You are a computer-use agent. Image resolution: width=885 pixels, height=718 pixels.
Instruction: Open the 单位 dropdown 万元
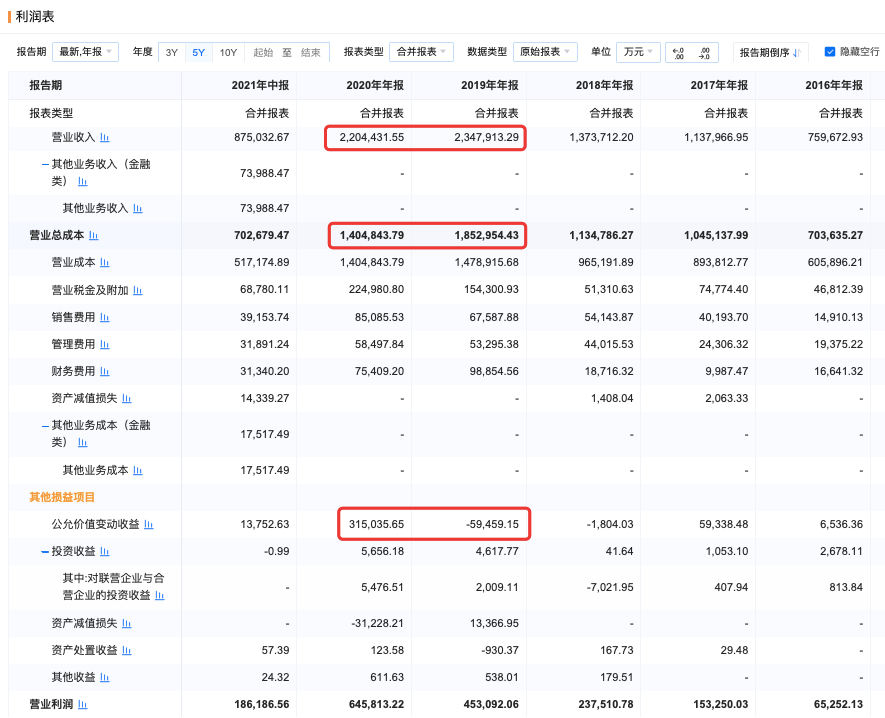[637, 52]
